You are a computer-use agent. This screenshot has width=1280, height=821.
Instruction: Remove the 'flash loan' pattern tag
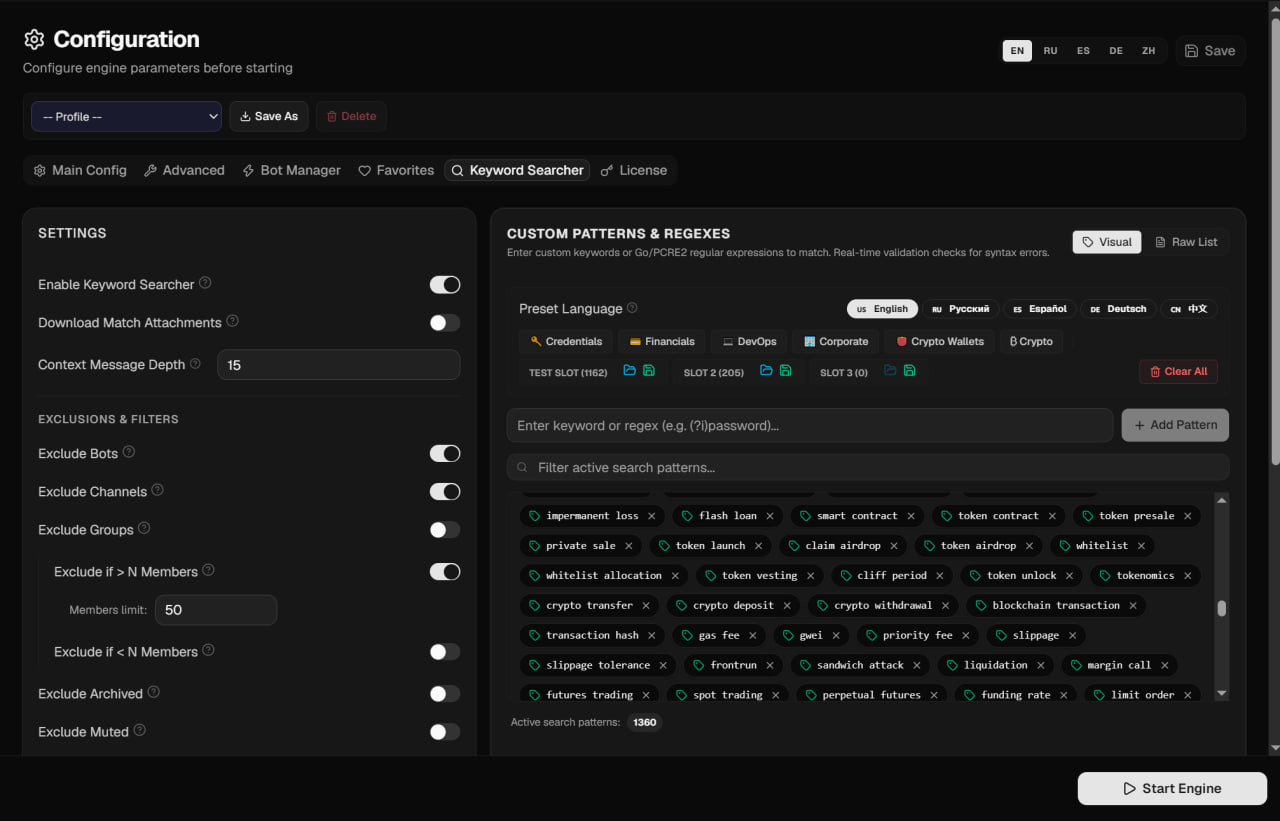click(770, 516)
